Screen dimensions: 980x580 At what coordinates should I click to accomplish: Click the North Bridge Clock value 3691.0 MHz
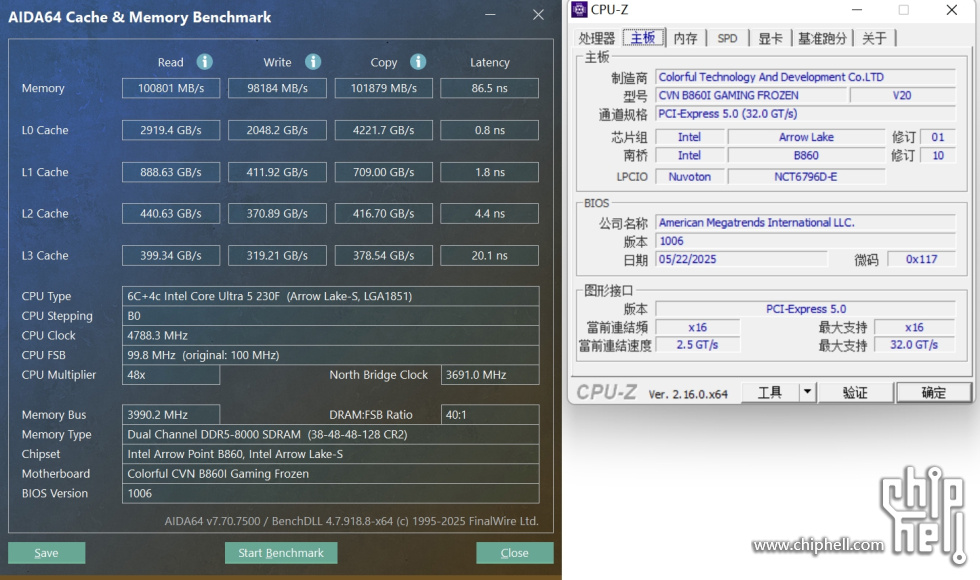click(x=490, y=374)
